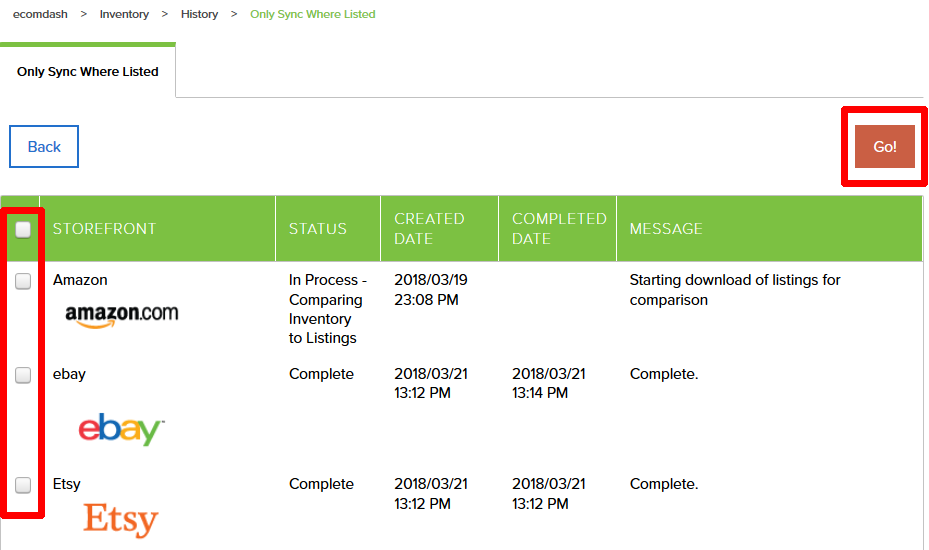
Task: Sort by the Storefront column header
Action: (104, 229)
